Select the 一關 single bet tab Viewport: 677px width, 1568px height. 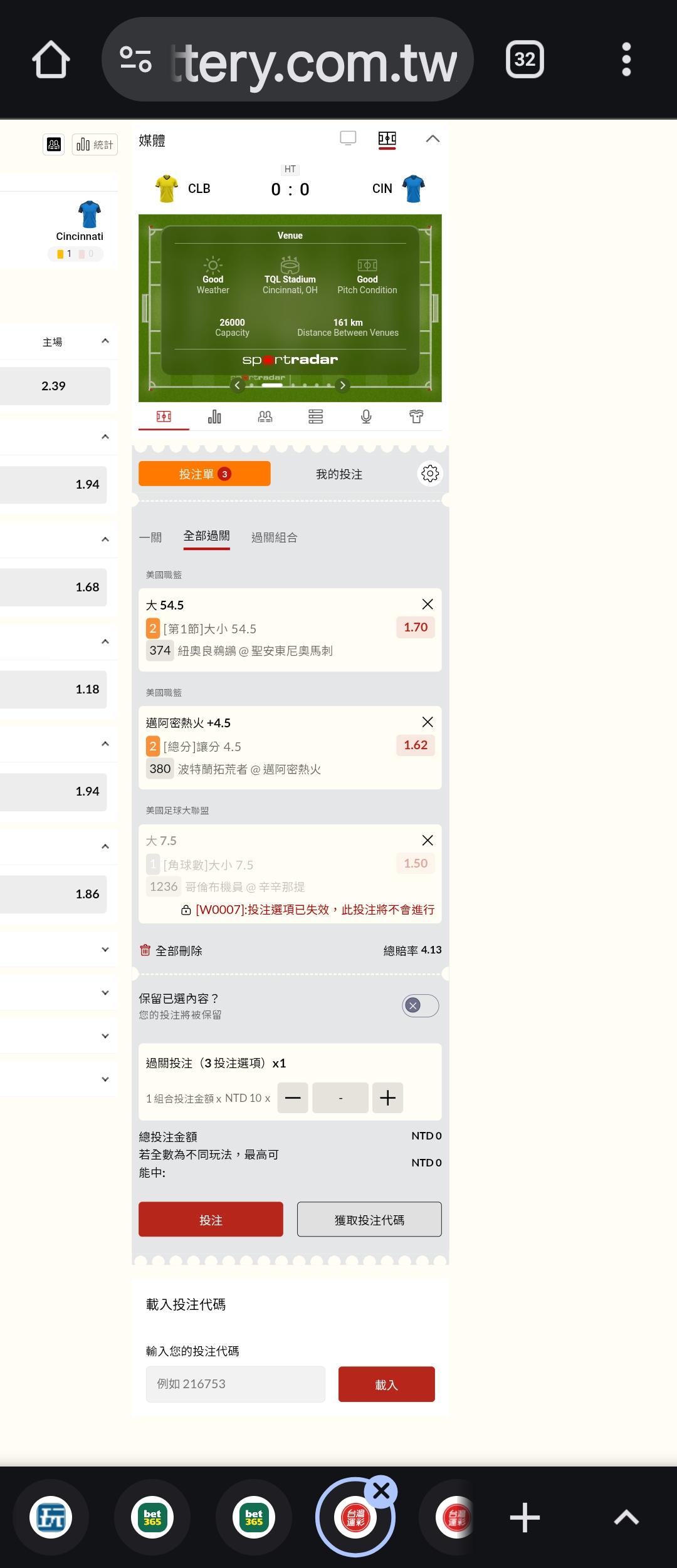pos(150,537)
